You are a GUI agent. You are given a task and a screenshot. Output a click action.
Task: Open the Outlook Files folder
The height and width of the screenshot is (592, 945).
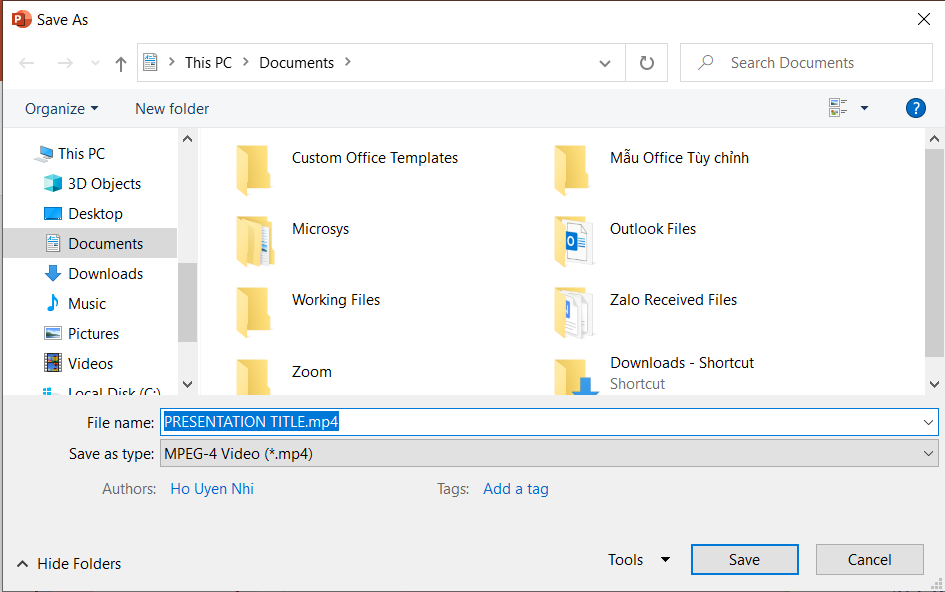pyautogui.click(x=652, y=229)
